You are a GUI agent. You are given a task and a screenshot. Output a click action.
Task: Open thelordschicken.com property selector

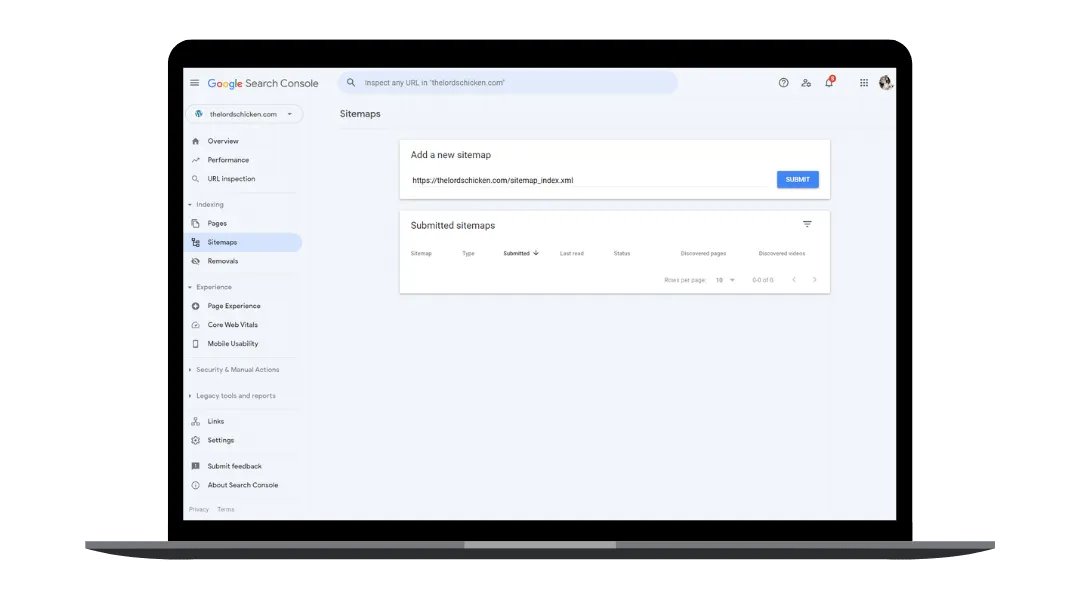pyautogui.click(x=244, y=114)
